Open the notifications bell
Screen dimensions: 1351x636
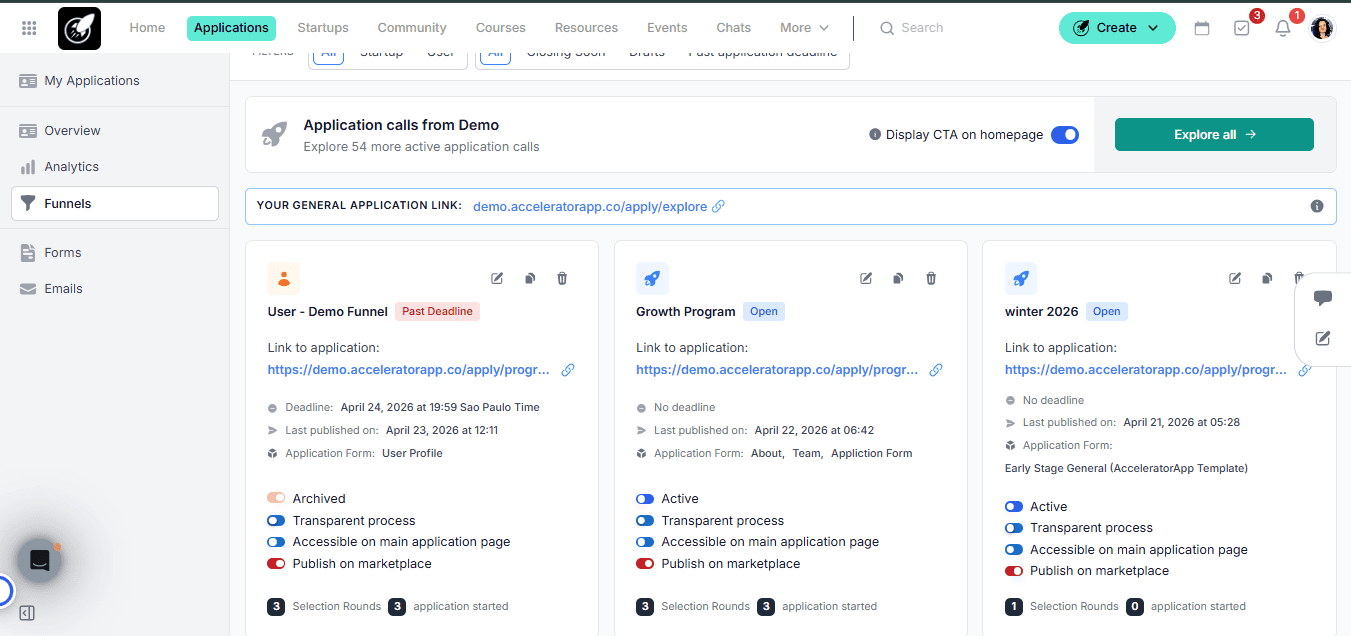click(x=1283, y=28)
